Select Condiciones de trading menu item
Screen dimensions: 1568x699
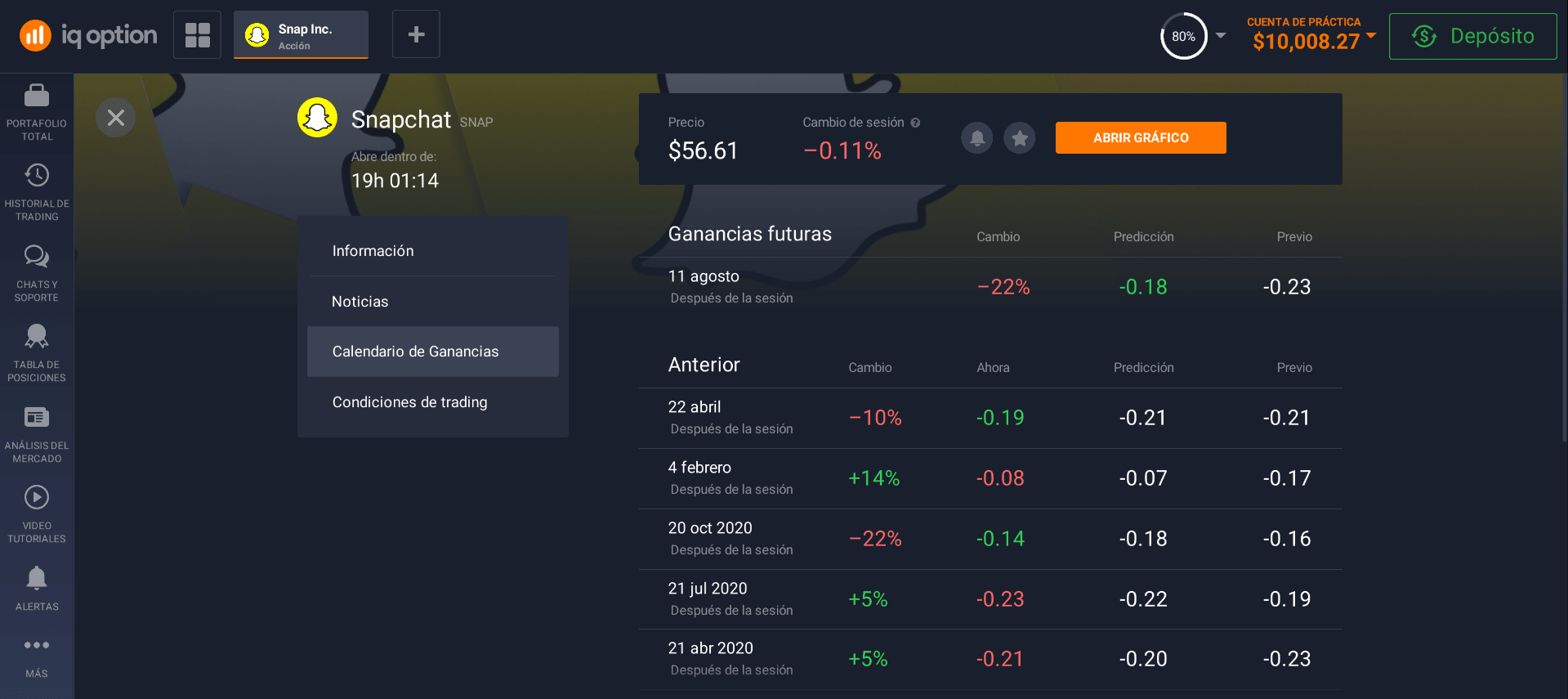[409, 402]
